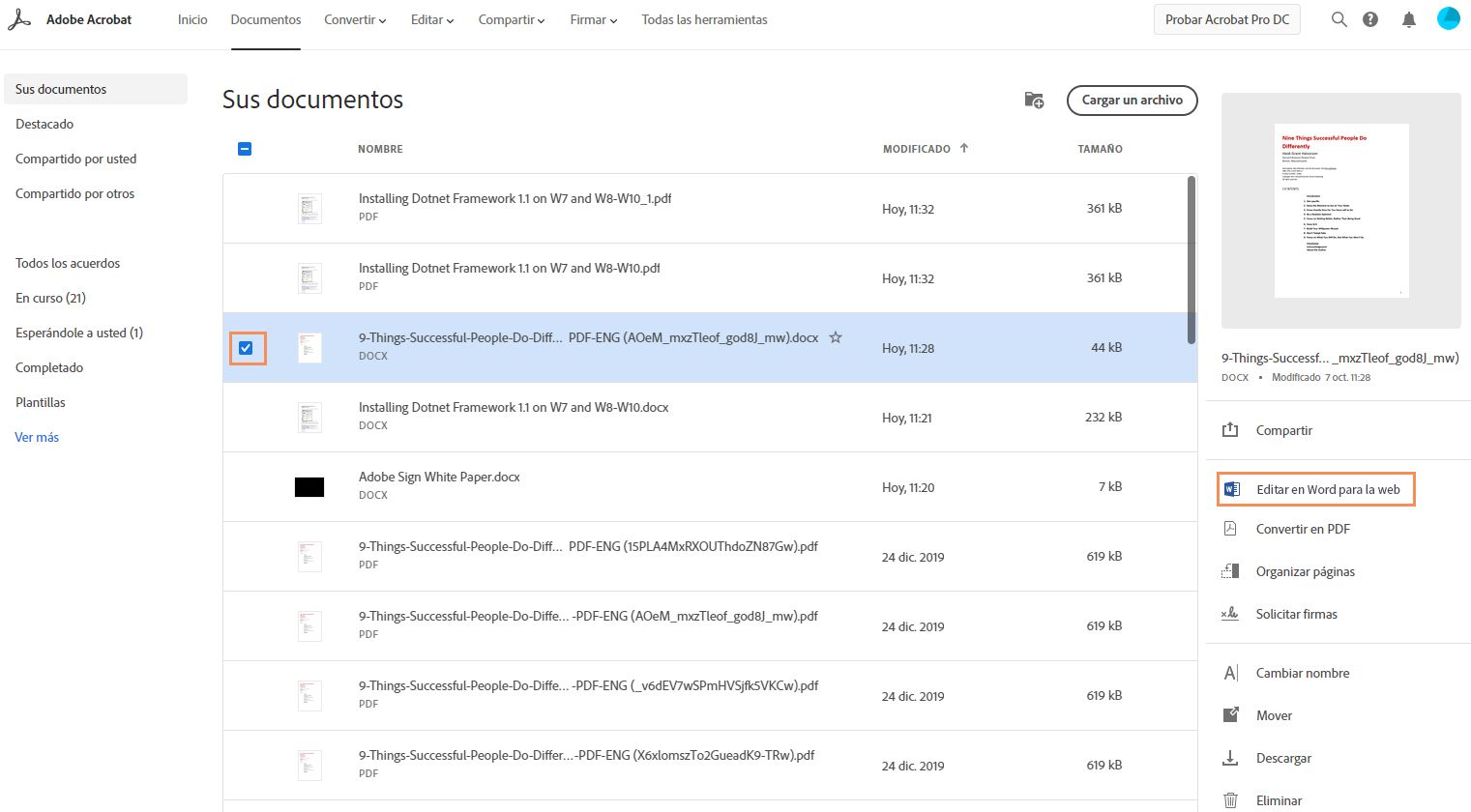Expand the Firmar dropdown menu

point(594,19)
